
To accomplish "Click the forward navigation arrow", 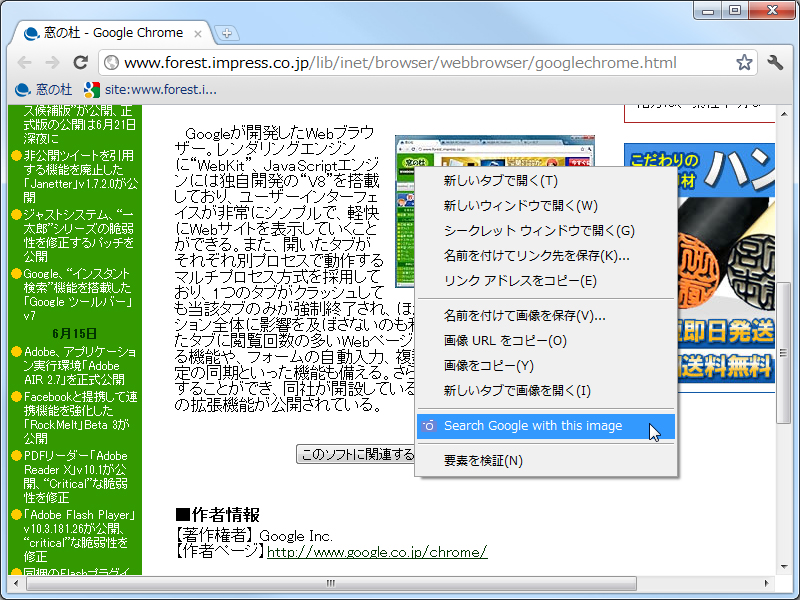I will (x=53, y=62).
